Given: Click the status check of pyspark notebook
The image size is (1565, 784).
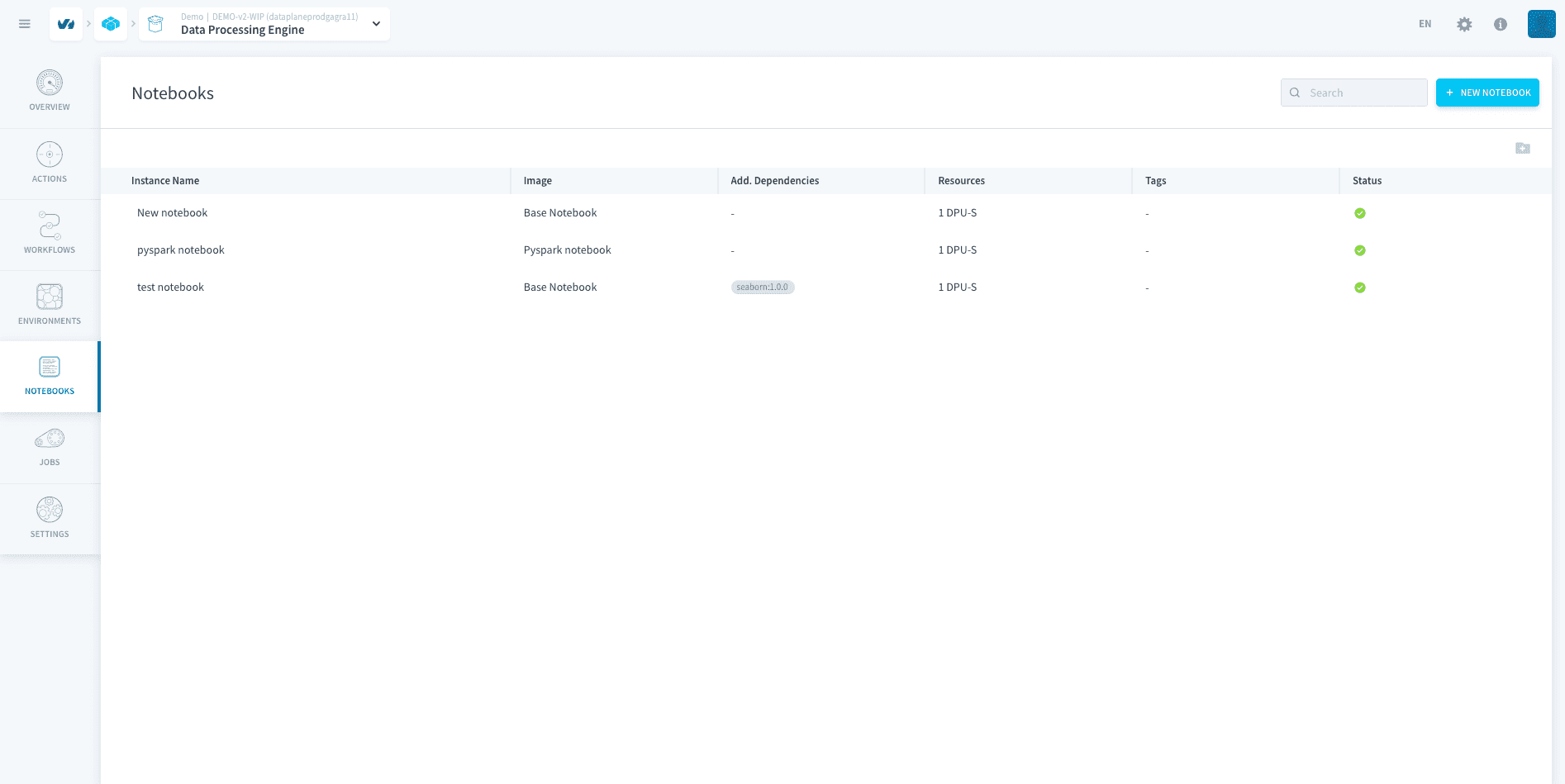Looking at the screenshot, I should [1360, 250].
